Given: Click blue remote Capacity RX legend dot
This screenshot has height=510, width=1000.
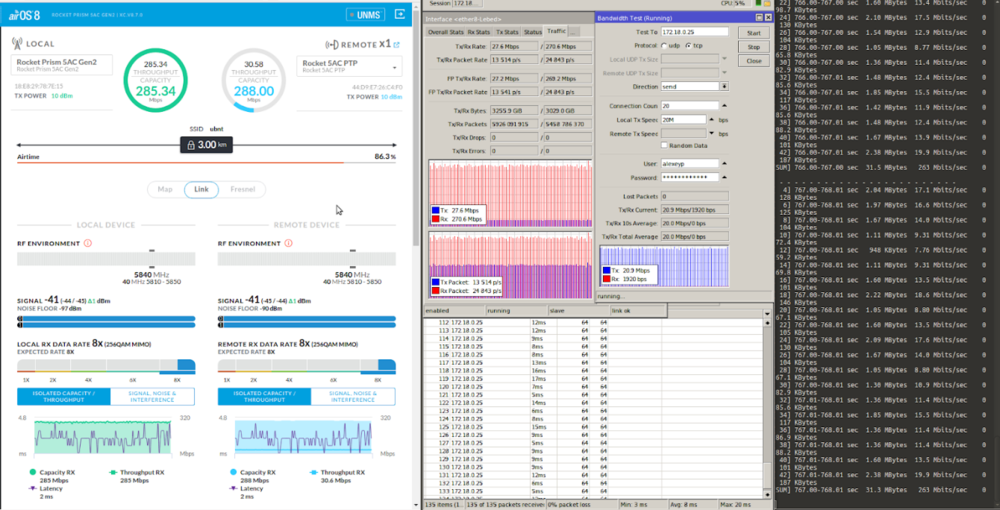Looking at the screenshot, I should tap(233, 472).
